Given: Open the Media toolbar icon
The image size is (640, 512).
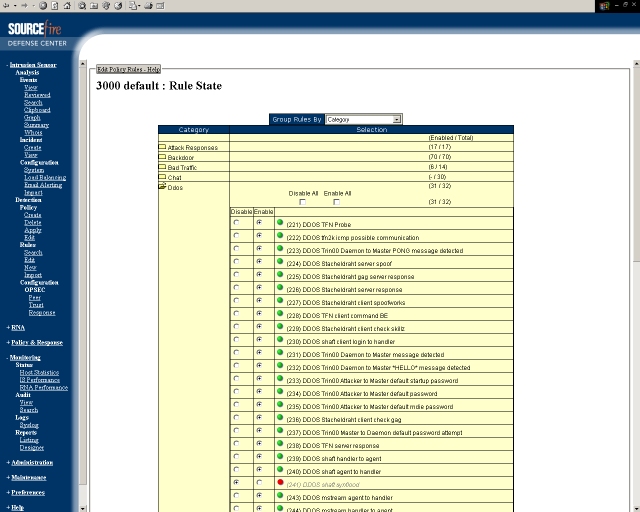Looking at the screenshot, I should (x=106, y=6).
